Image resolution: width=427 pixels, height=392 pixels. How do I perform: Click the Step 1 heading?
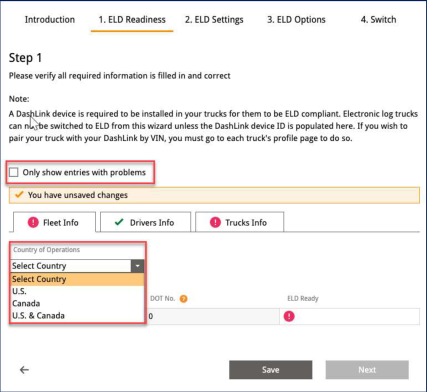(25, 58)
